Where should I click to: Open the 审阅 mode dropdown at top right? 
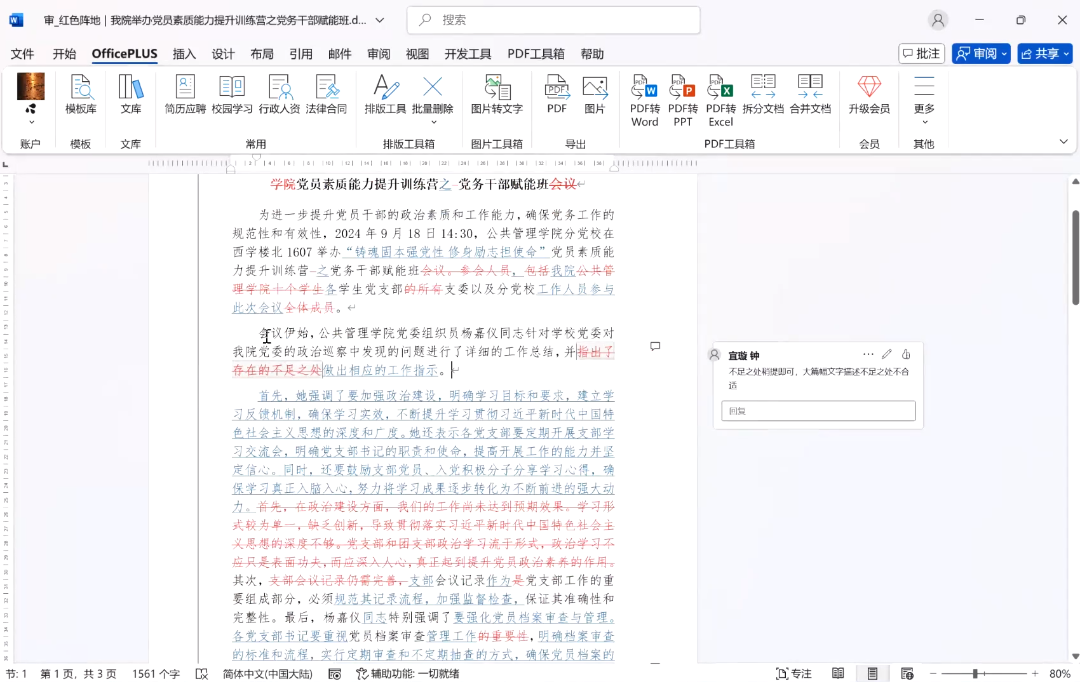pyautogui.click(x=981, y=54)
